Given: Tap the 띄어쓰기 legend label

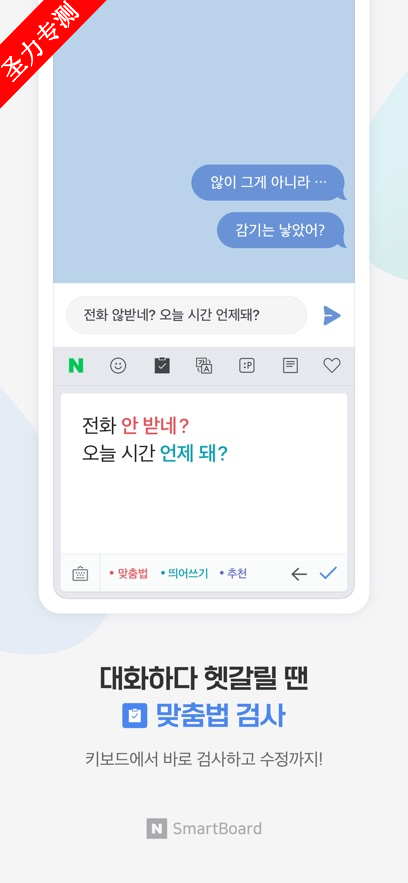Looking at the screenshot, I should point(185,574).
